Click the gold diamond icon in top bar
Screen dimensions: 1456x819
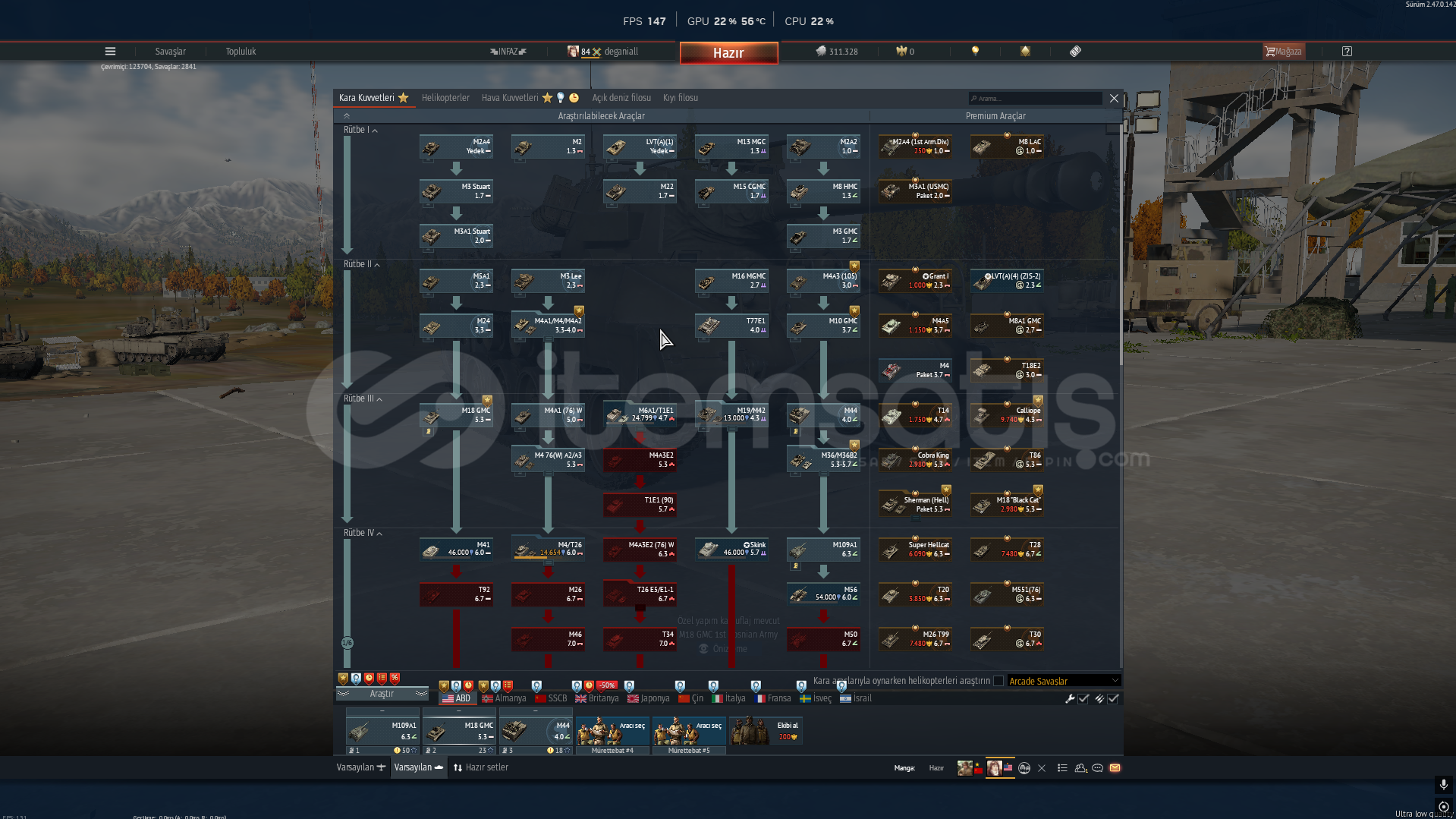(x=1025, y=52)
